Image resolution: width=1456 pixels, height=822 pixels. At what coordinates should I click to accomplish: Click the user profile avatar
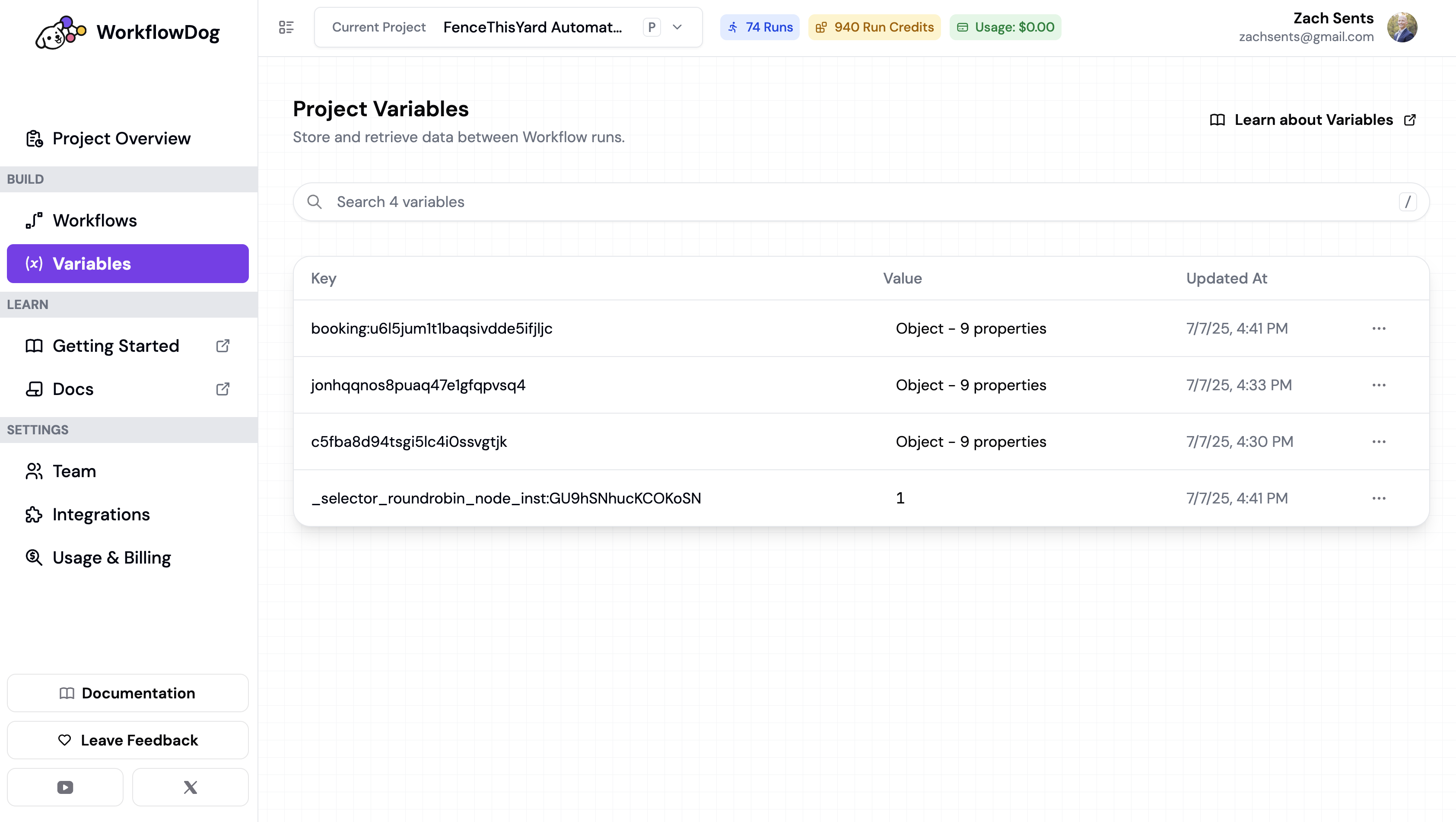(1402, 27)
